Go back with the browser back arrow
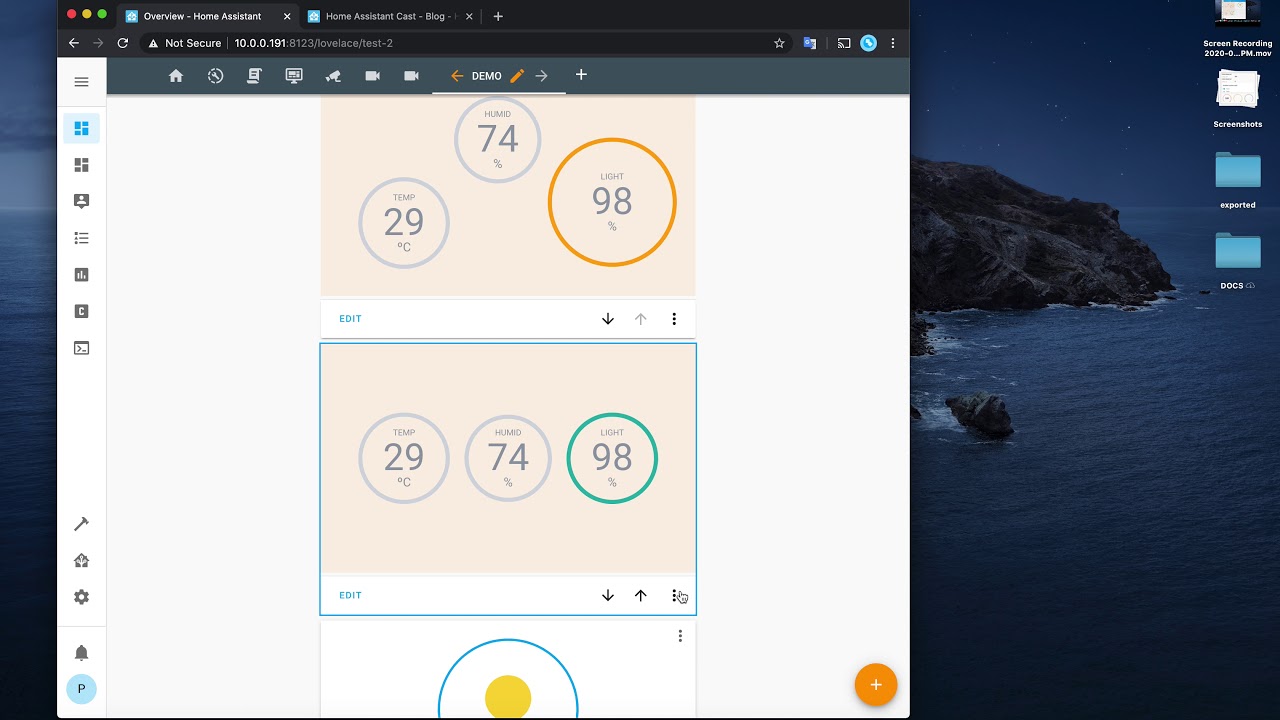The image size is (1280, 720). 73,43
